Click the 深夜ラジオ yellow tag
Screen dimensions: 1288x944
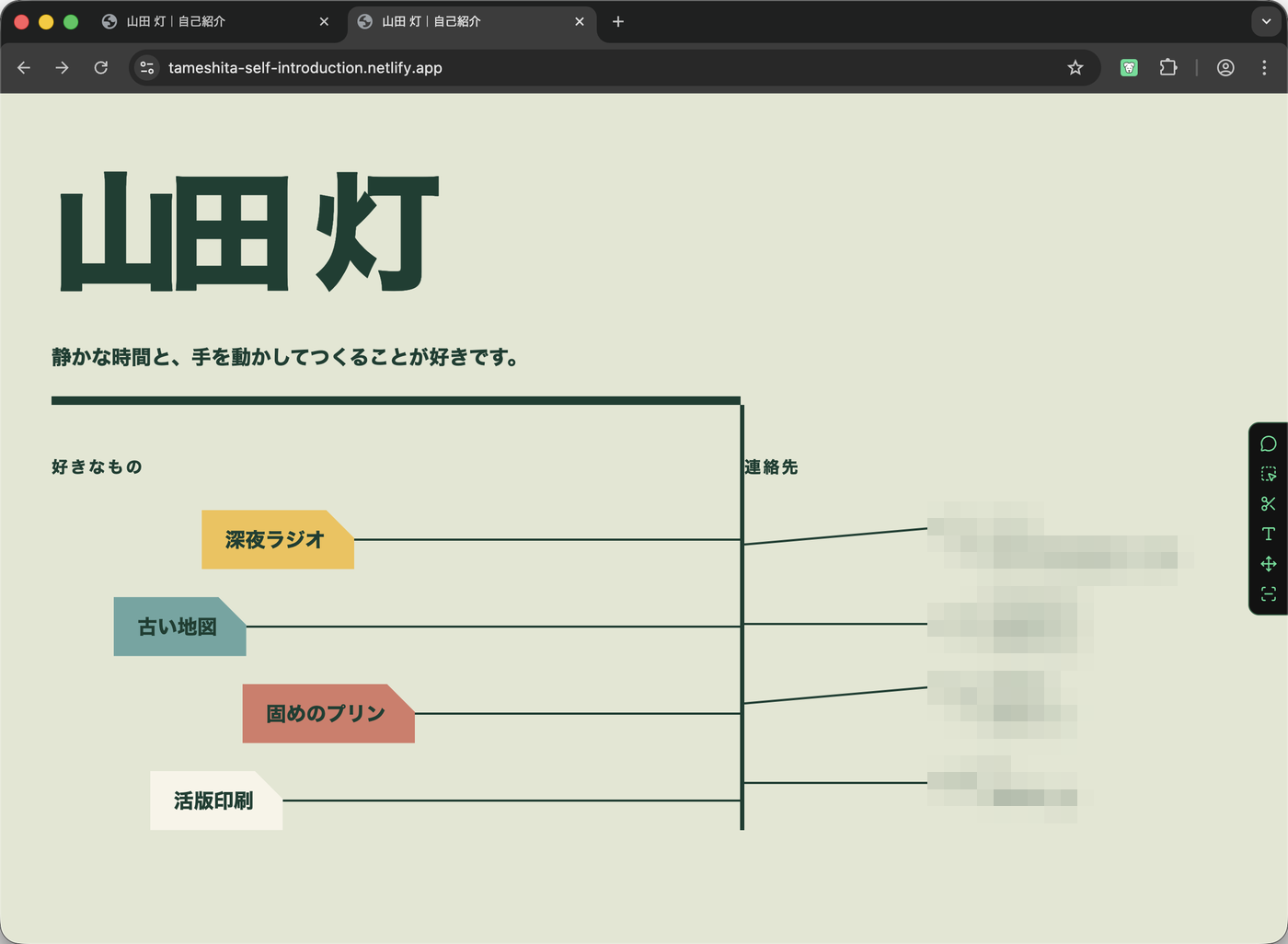tap(277, 539)
